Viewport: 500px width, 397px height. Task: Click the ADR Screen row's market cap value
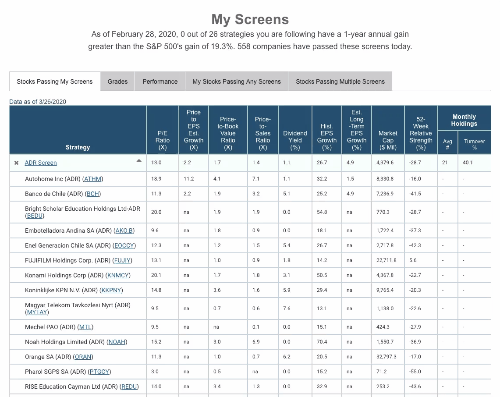[x=385, y=163]
